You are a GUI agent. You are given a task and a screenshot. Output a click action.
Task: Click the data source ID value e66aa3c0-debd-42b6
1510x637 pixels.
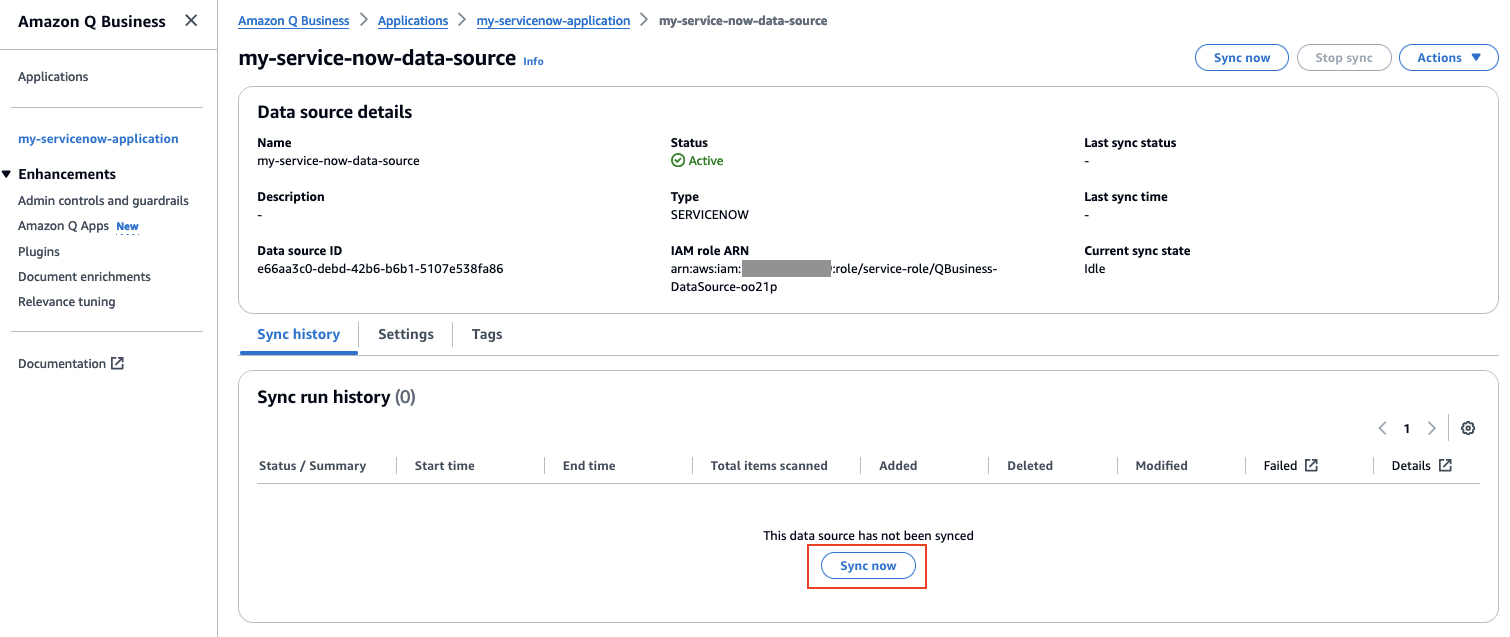pyautogui.click(x=380, y=269)
